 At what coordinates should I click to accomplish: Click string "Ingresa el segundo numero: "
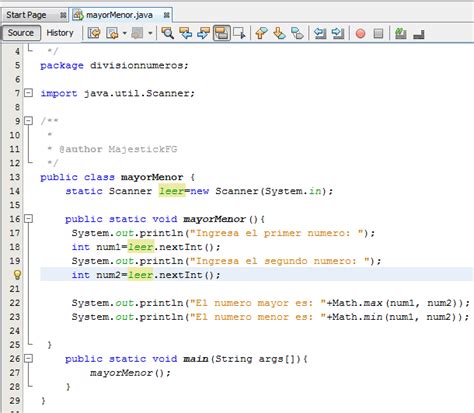[280, 261]
